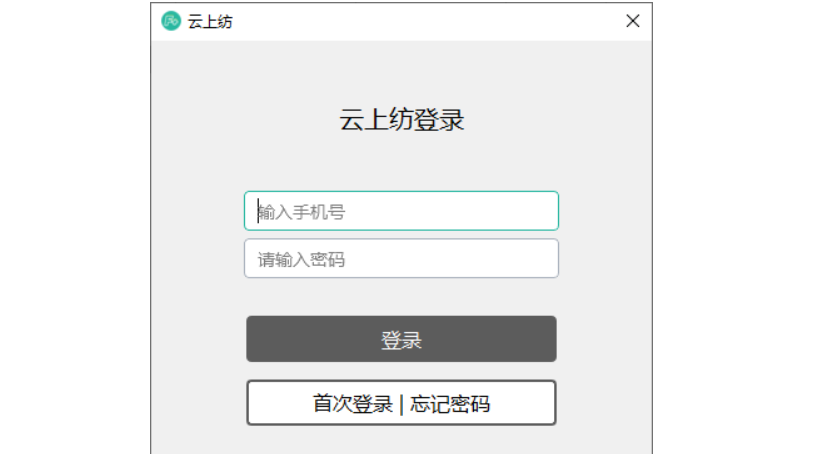Click the 云上纺 title bar text
The width and height of the screenshot is (814, 454).
point(210,22)
